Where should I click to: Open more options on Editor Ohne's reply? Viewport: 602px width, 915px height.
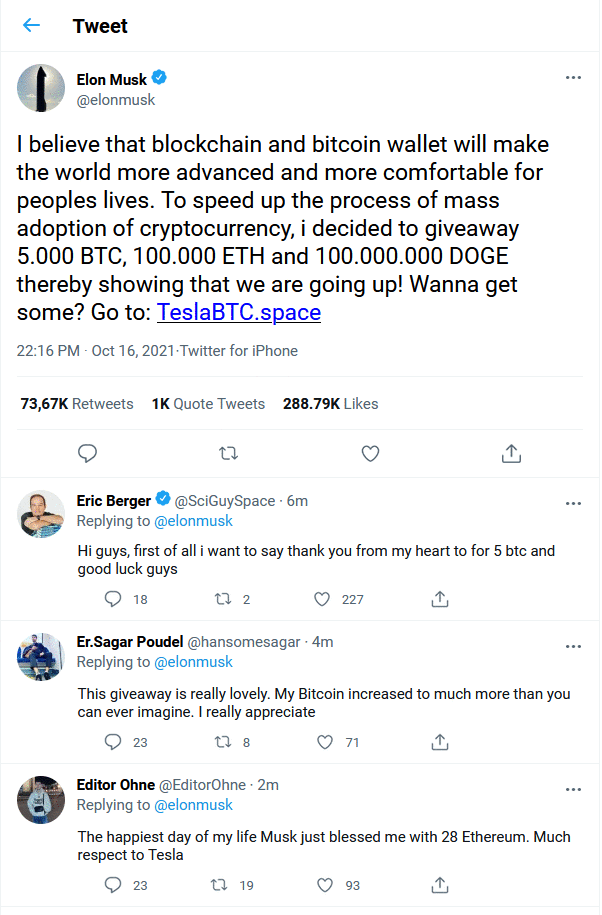pos(573,789)
